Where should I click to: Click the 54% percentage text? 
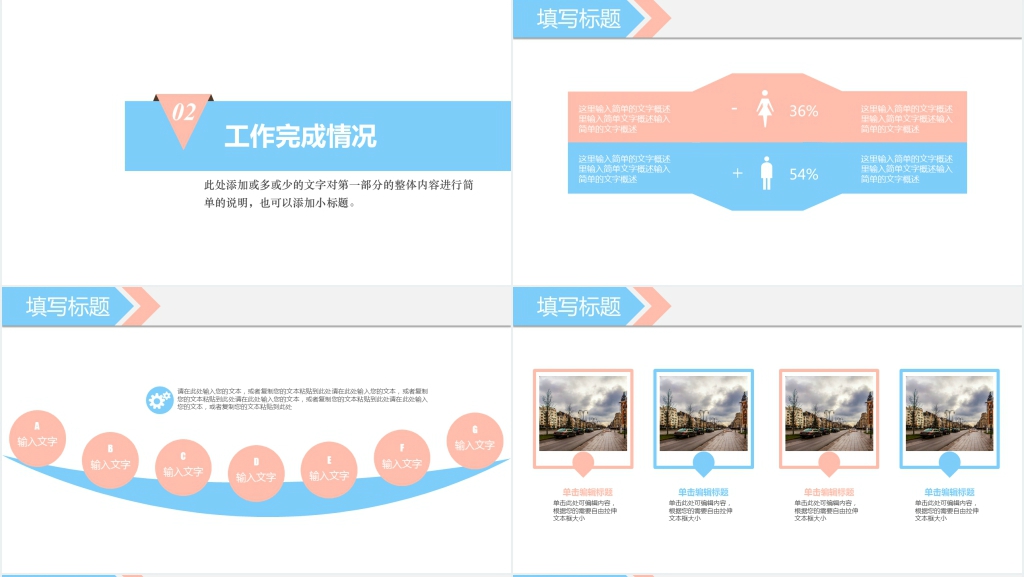pos(803,174)
